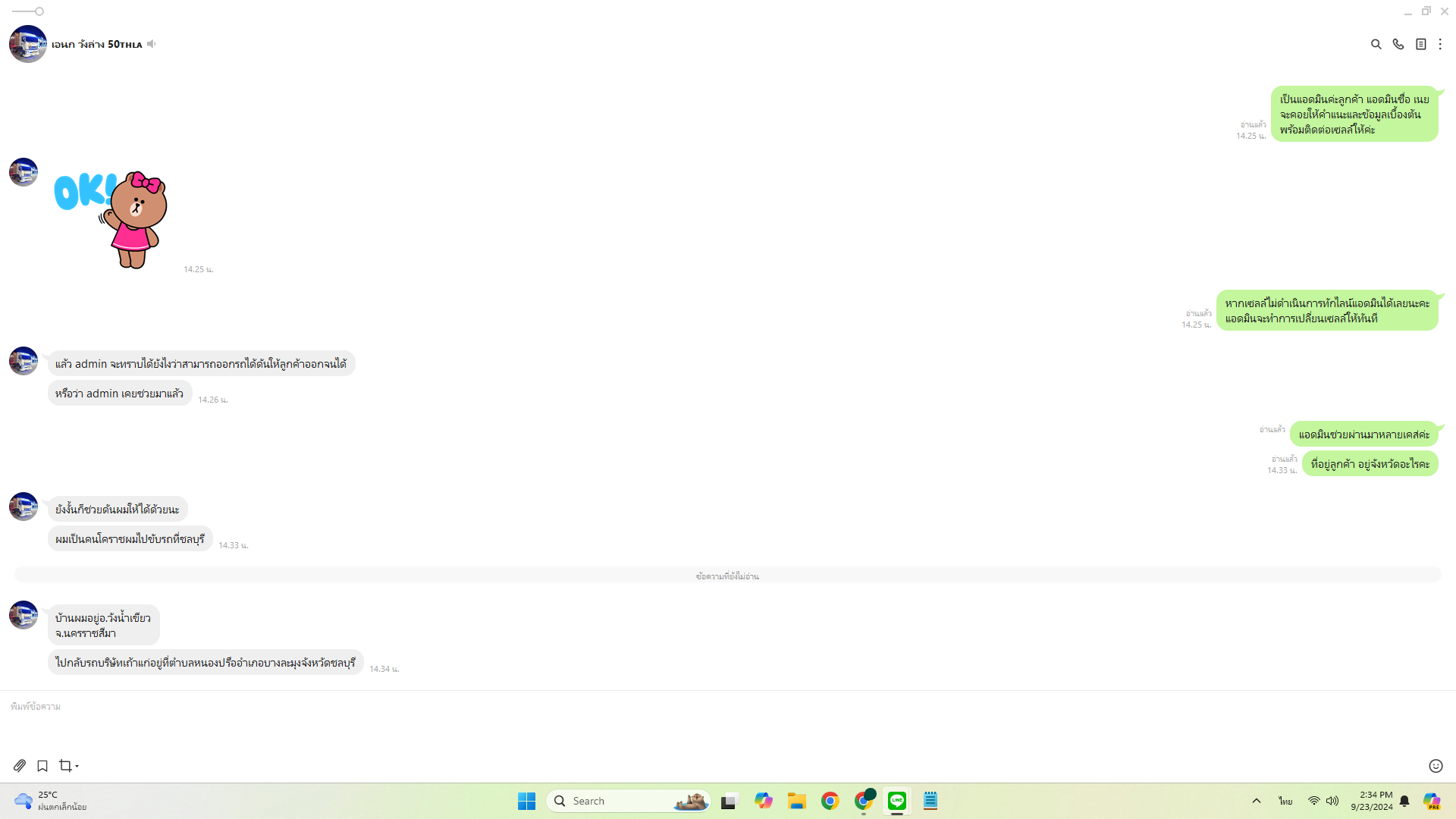The height and width of the screenshot is (819, 1456).
Task: Attach a file with the paperclip icon
Action: 20,766
